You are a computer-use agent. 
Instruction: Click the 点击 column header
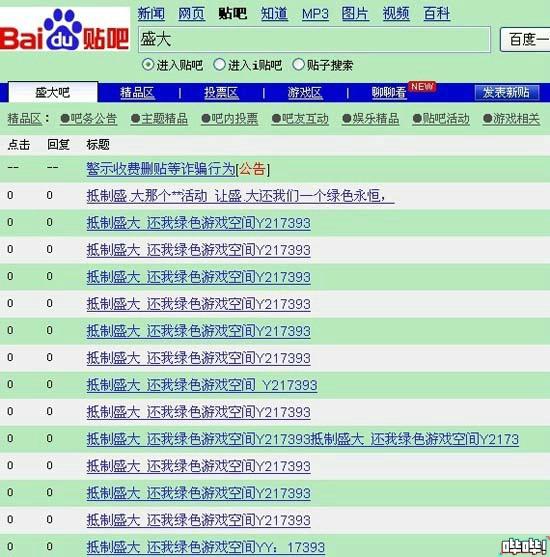19,145
